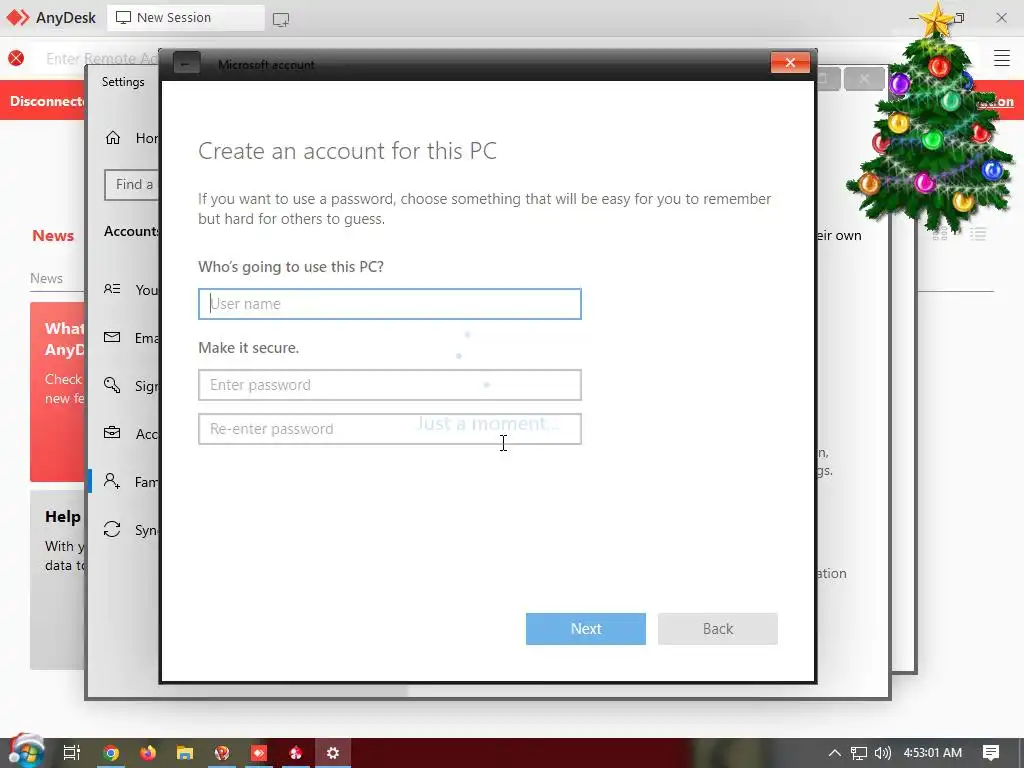Select Family & other users icon

[x=112, y=481]
